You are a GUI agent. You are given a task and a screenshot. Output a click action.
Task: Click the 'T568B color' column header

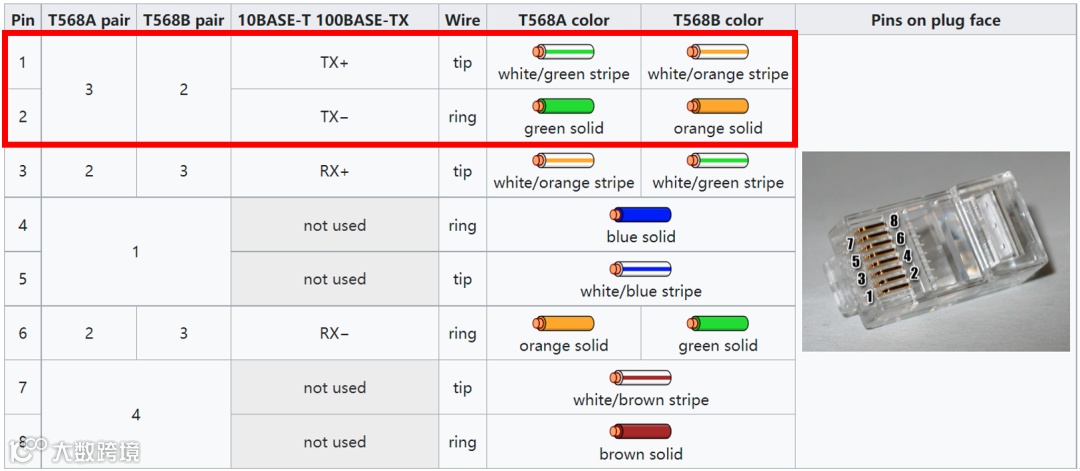coord(718,20)
